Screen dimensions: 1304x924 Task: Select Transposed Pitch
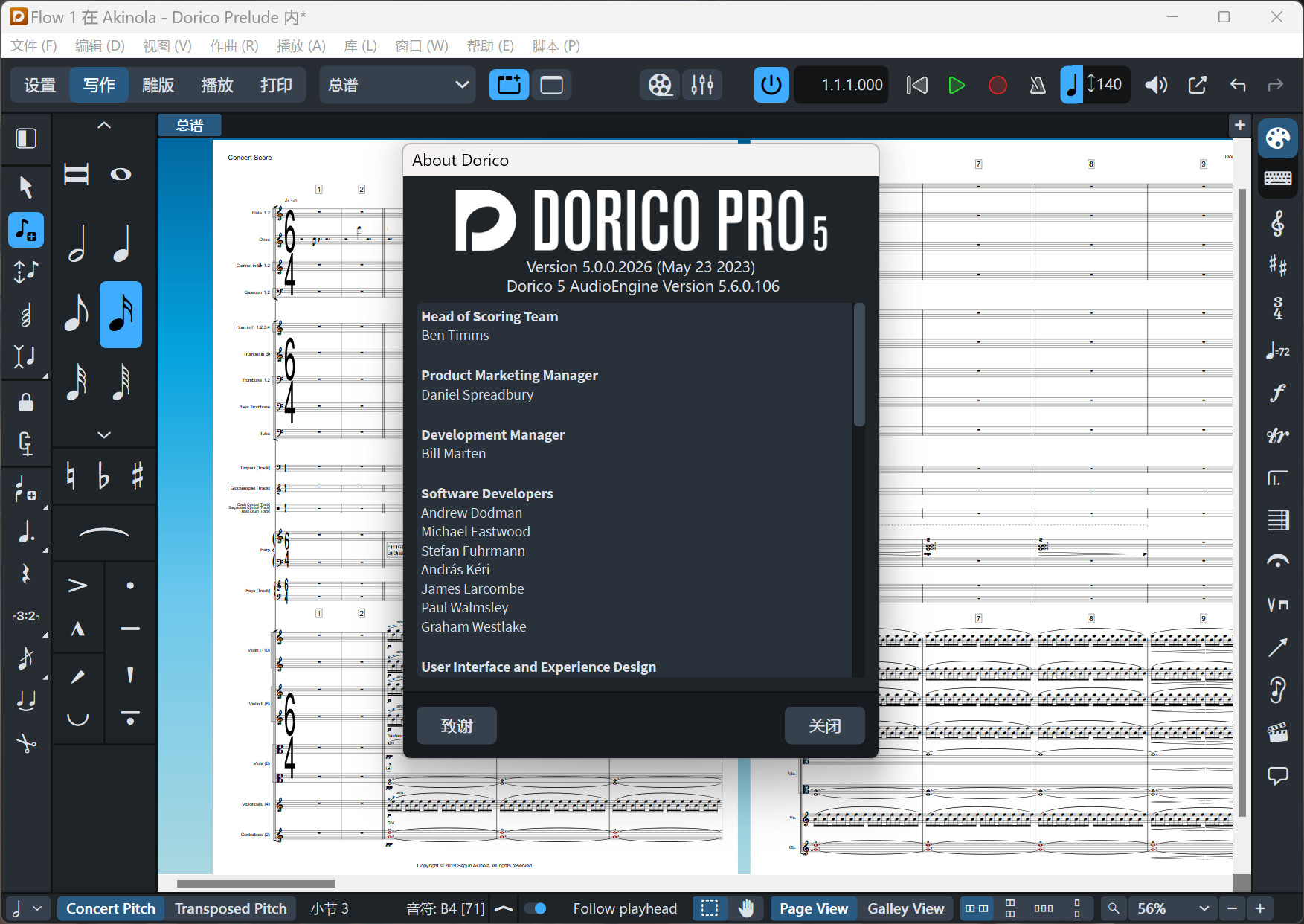point(231,908)
